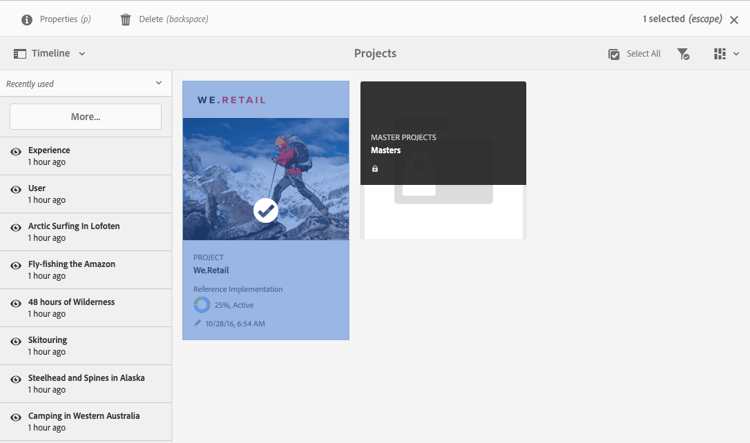
Task: Click the 25% Active progress ring
Action: 201,305
